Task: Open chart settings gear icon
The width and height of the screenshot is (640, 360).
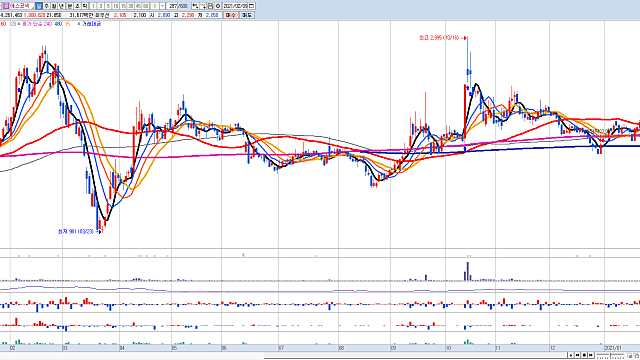Action: (x=218, y=6)
